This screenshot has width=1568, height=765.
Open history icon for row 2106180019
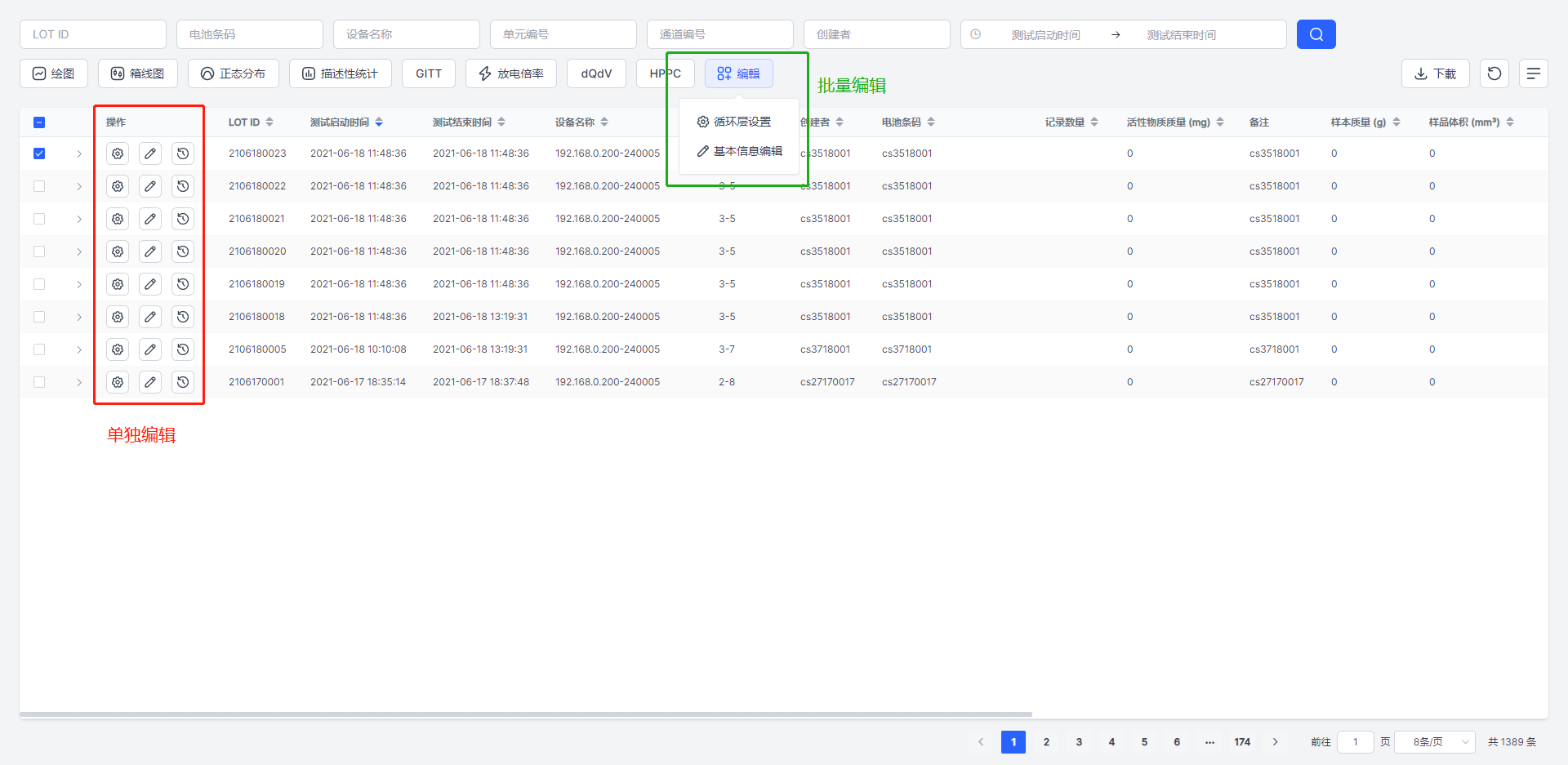tap(183, 284)
